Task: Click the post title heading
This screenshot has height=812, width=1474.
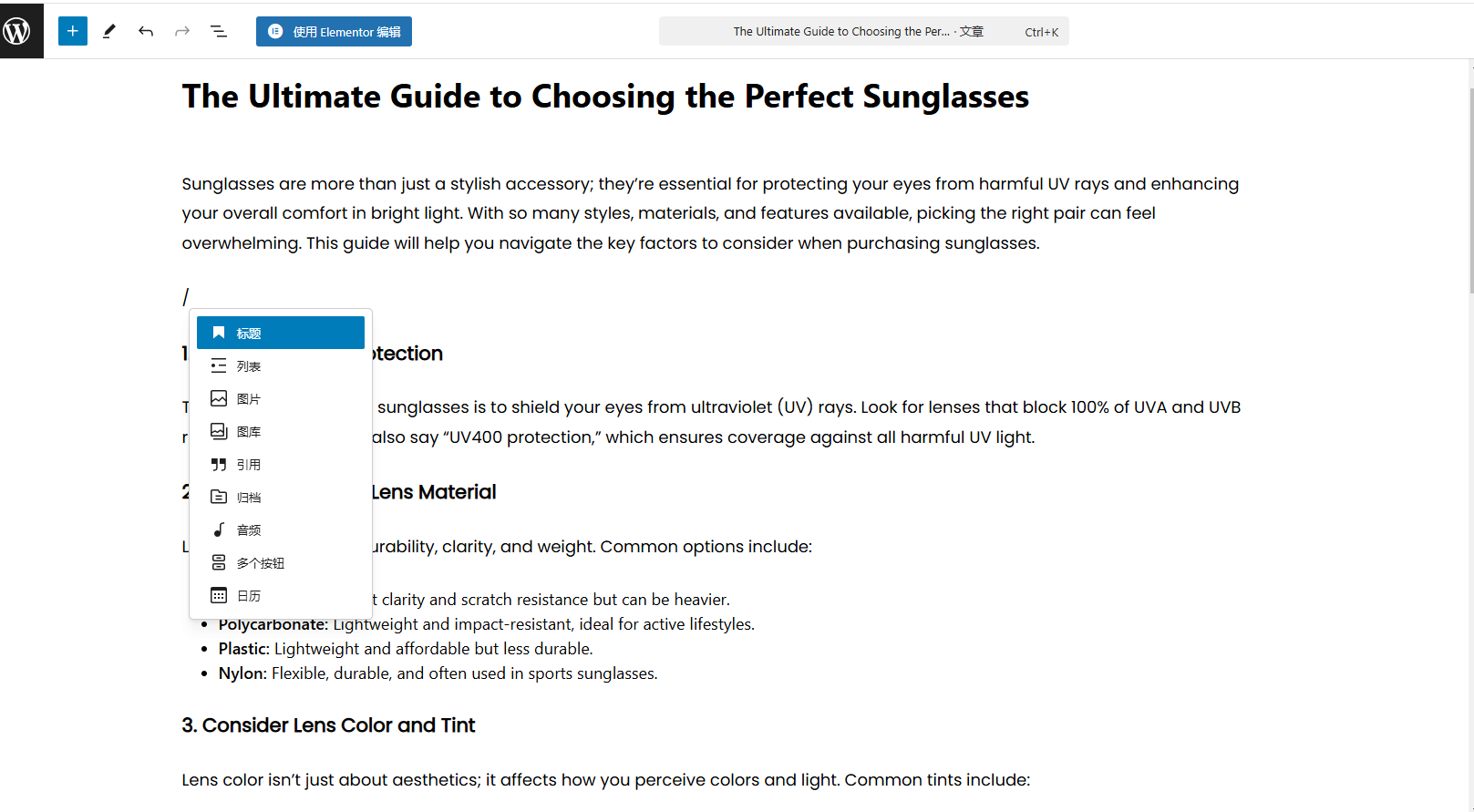Action: tap(605, 97)
